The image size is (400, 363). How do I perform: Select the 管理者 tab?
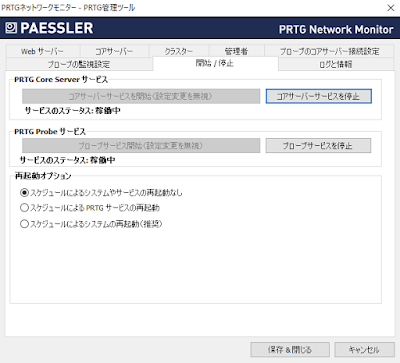click(x=236, y=51)
